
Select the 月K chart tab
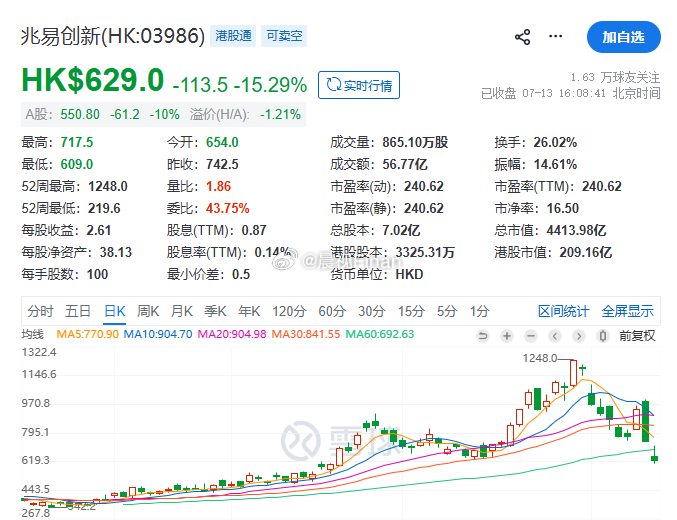182,311
